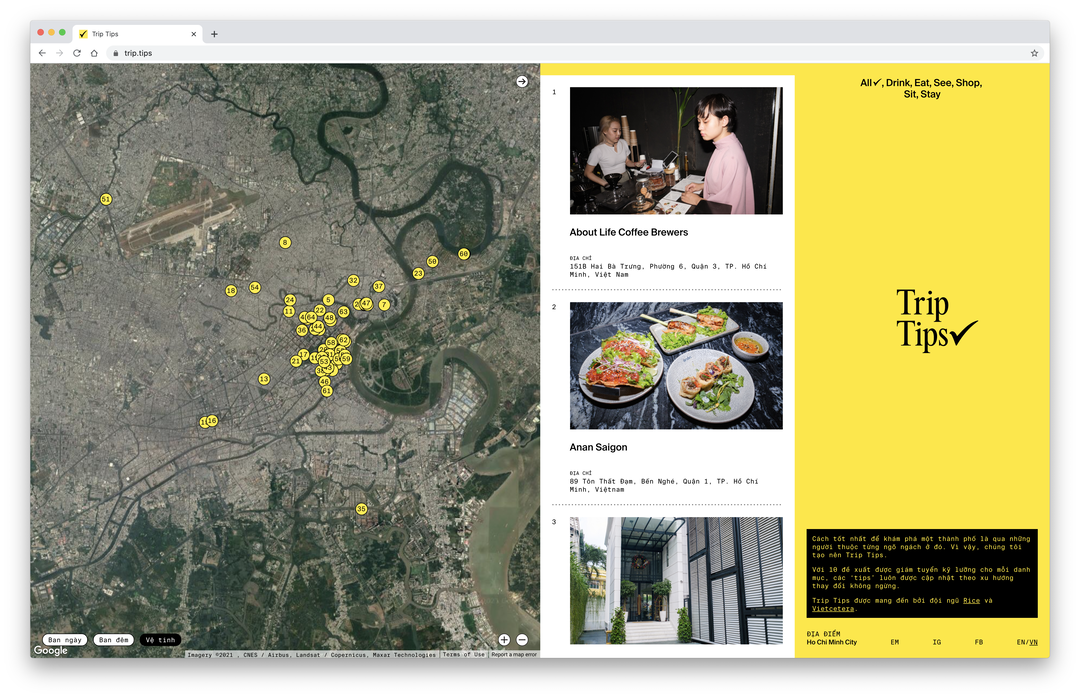Switch language to EN
The height and width of the screenshot is (698, 1080).
click(1021, 642)
